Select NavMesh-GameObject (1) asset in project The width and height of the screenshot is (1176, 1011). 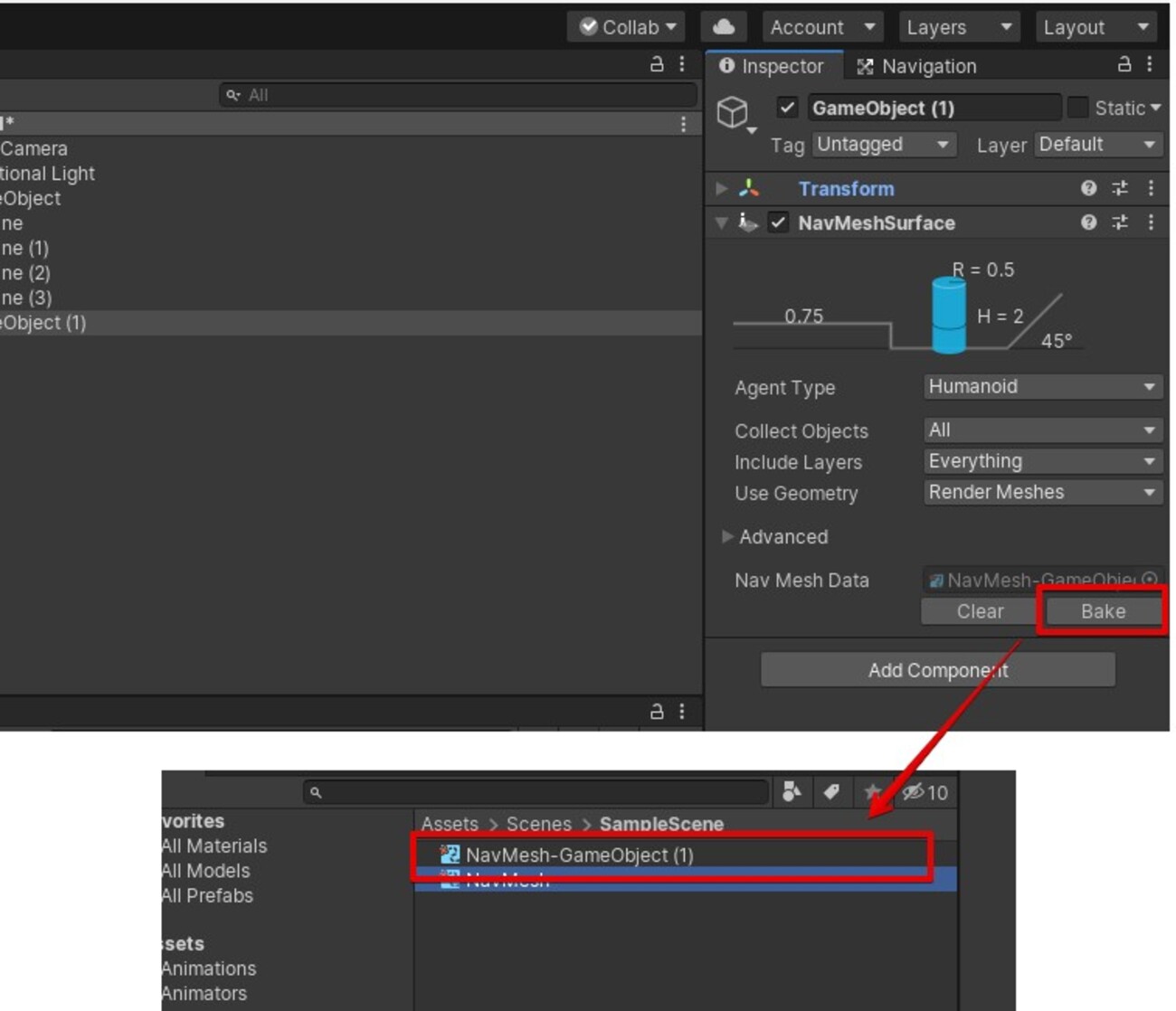click(579, 855)
